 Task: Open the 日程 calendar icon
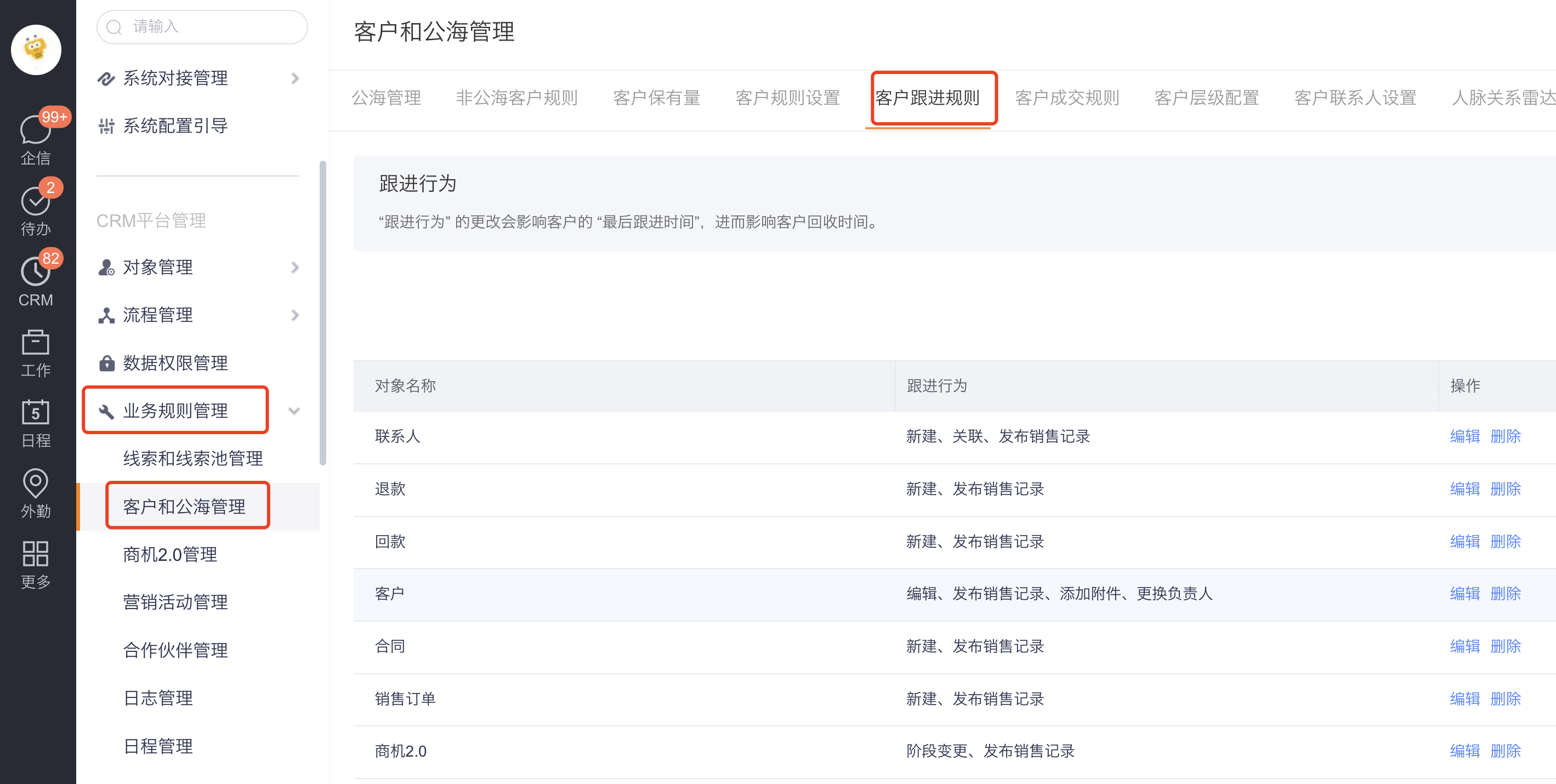pos(36,412)
